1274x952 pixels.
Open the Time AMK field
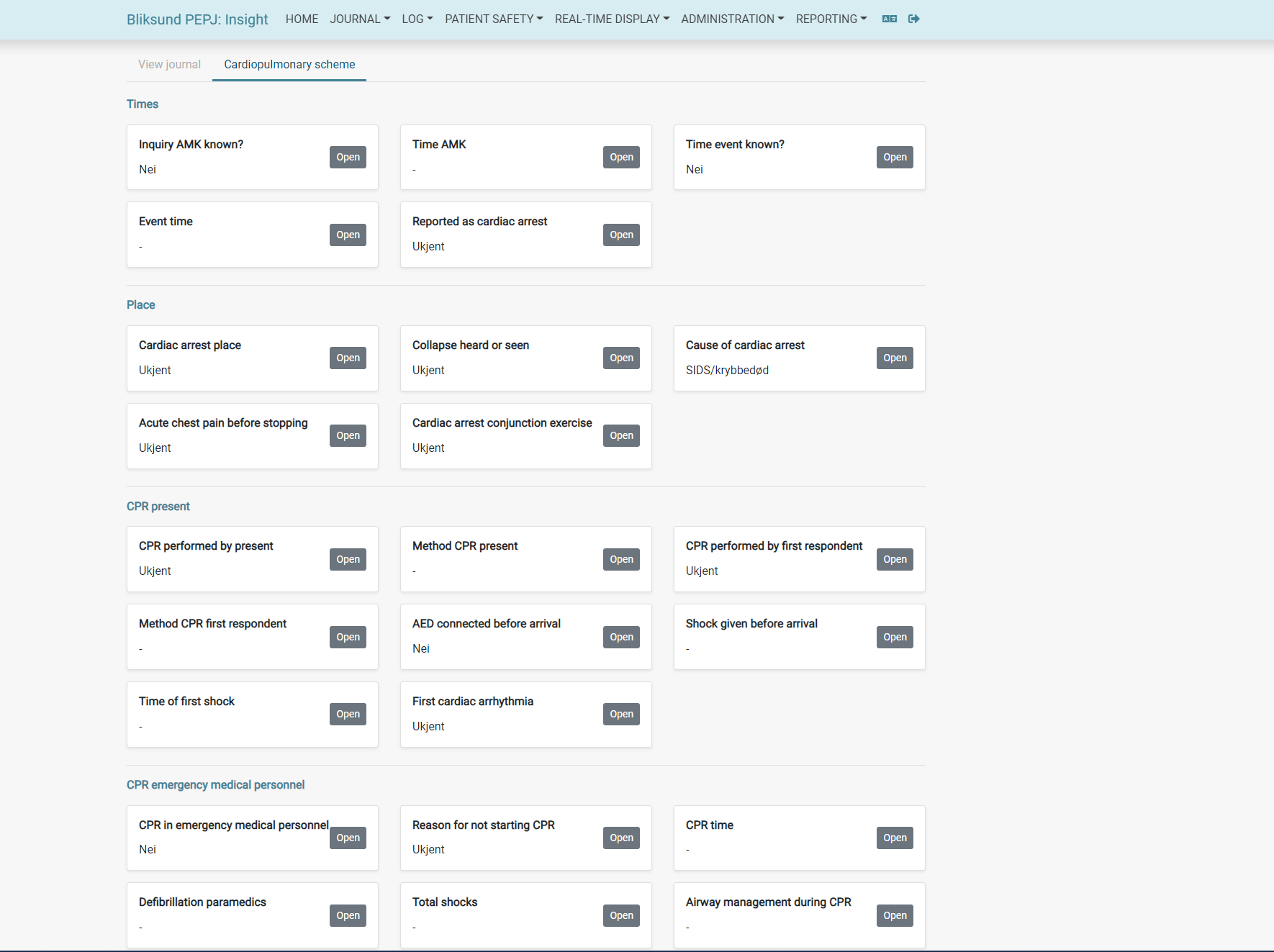coord(621,157)
